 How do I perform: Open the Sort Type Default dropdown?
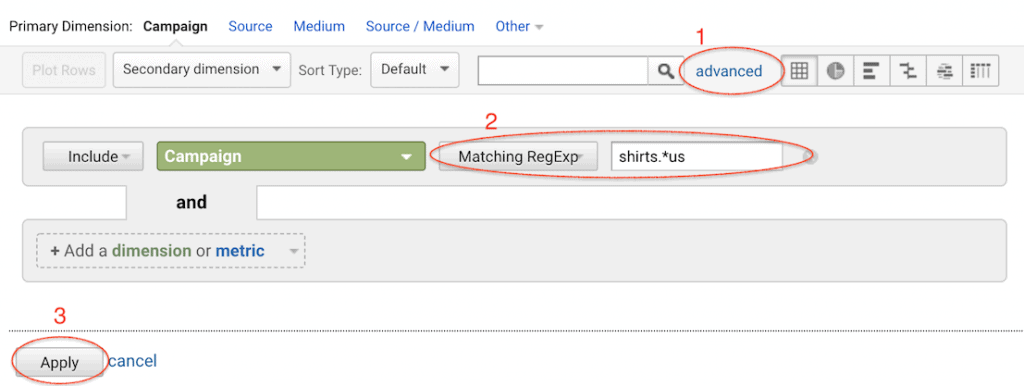[415, 69]
